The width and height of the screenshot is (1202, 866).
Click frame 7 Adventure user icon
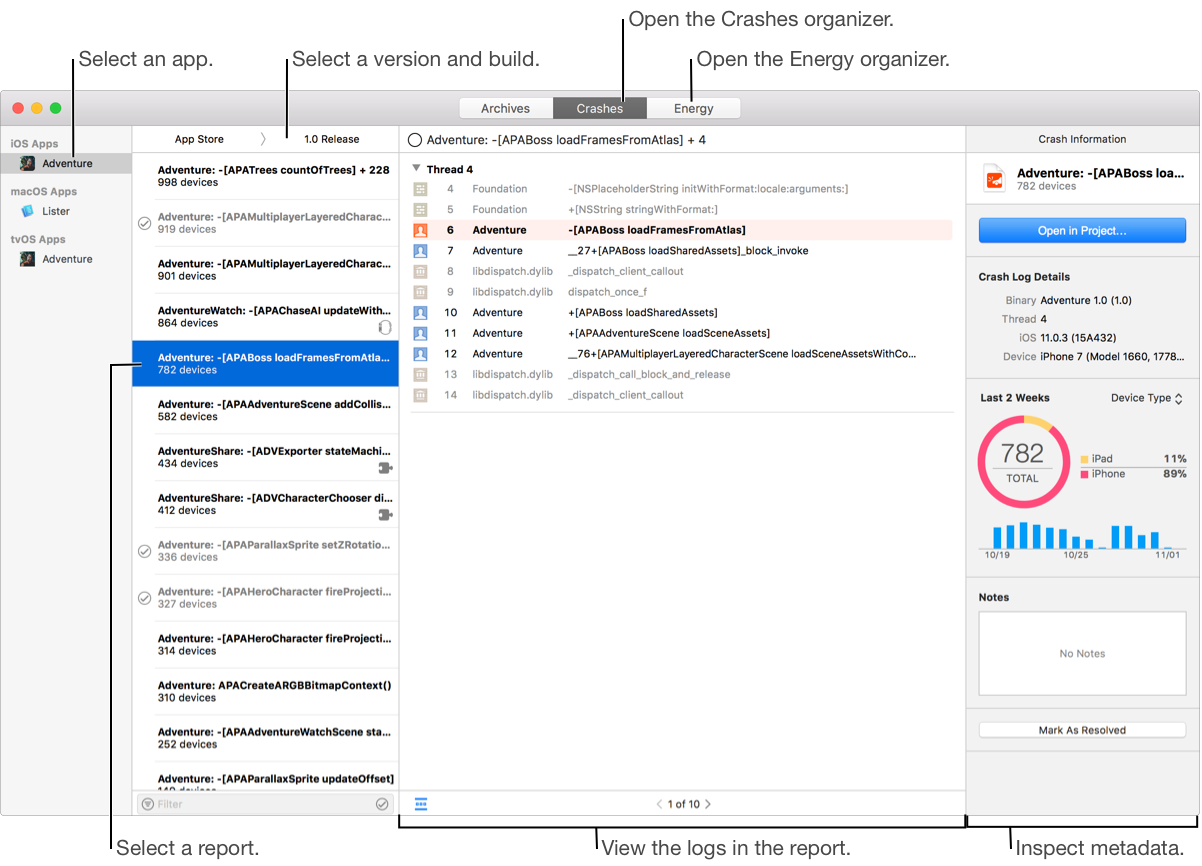421,251
